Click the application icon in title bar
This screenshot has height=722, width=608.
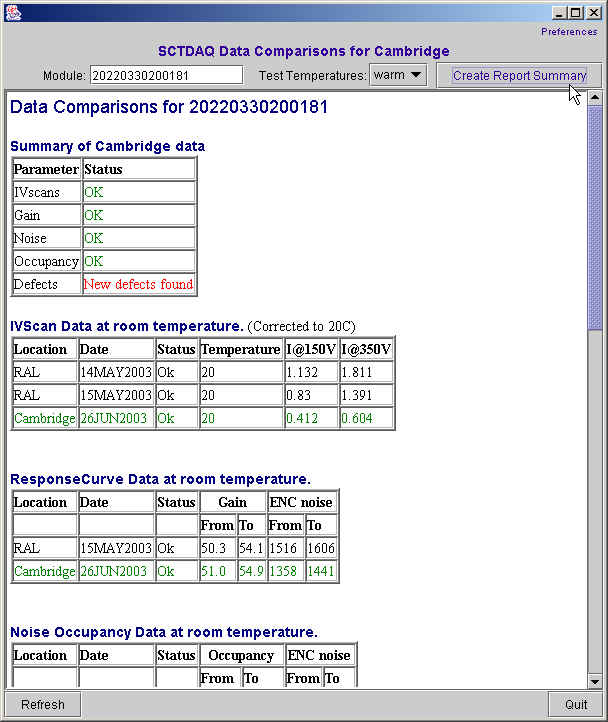coord(12,12)
